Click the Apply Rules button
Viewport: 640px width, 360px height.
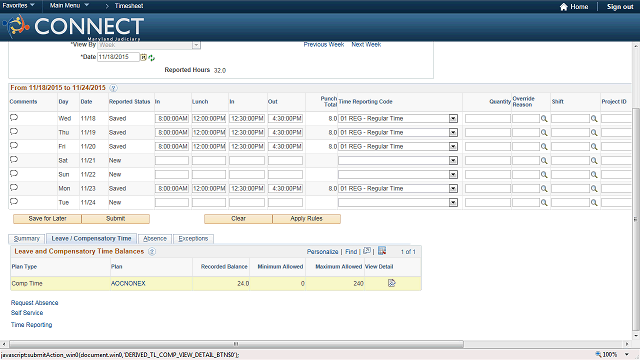tap(307, 219)
